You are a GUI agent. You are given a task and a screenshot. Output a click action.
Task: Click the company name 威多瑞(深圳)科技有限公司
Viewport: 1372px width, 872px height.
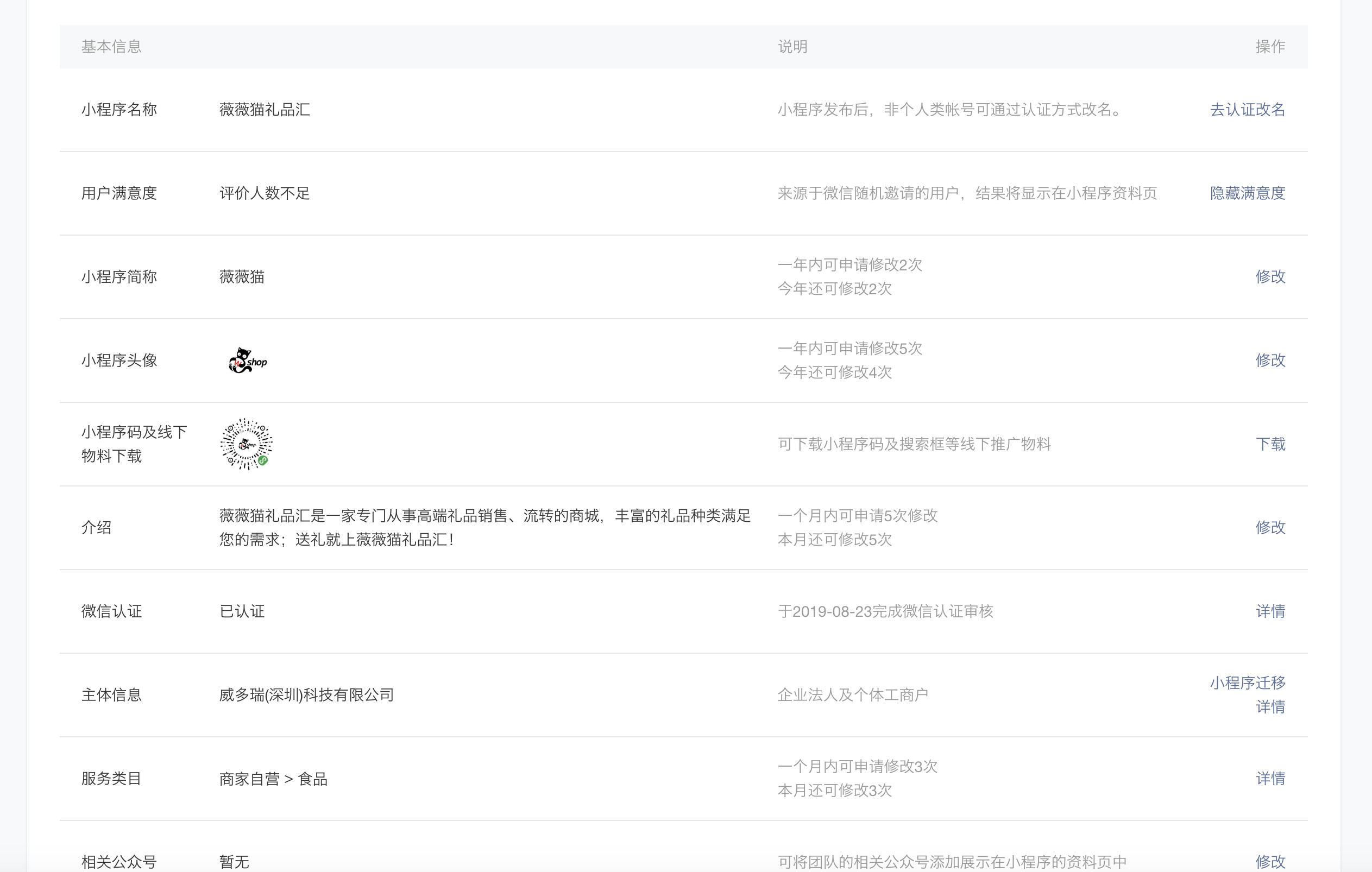tap(306, 695)
